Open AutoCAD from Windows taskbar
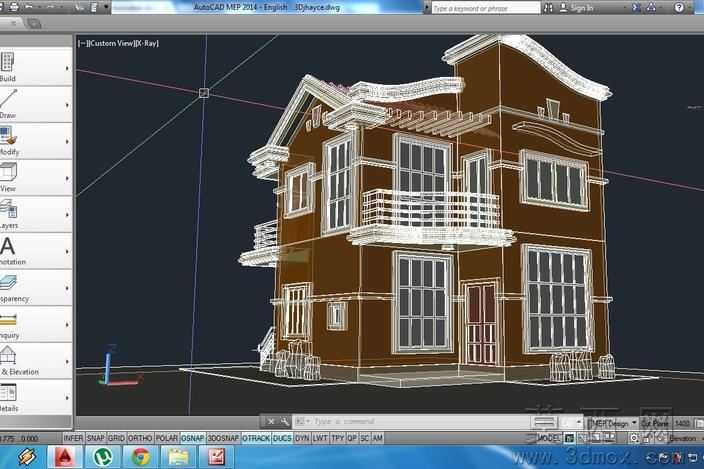 click(x=66, y=457)
